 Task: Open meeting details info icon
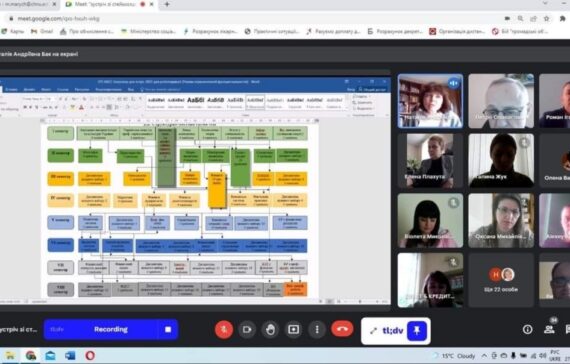pyautogui.click(x=527, y=329)
